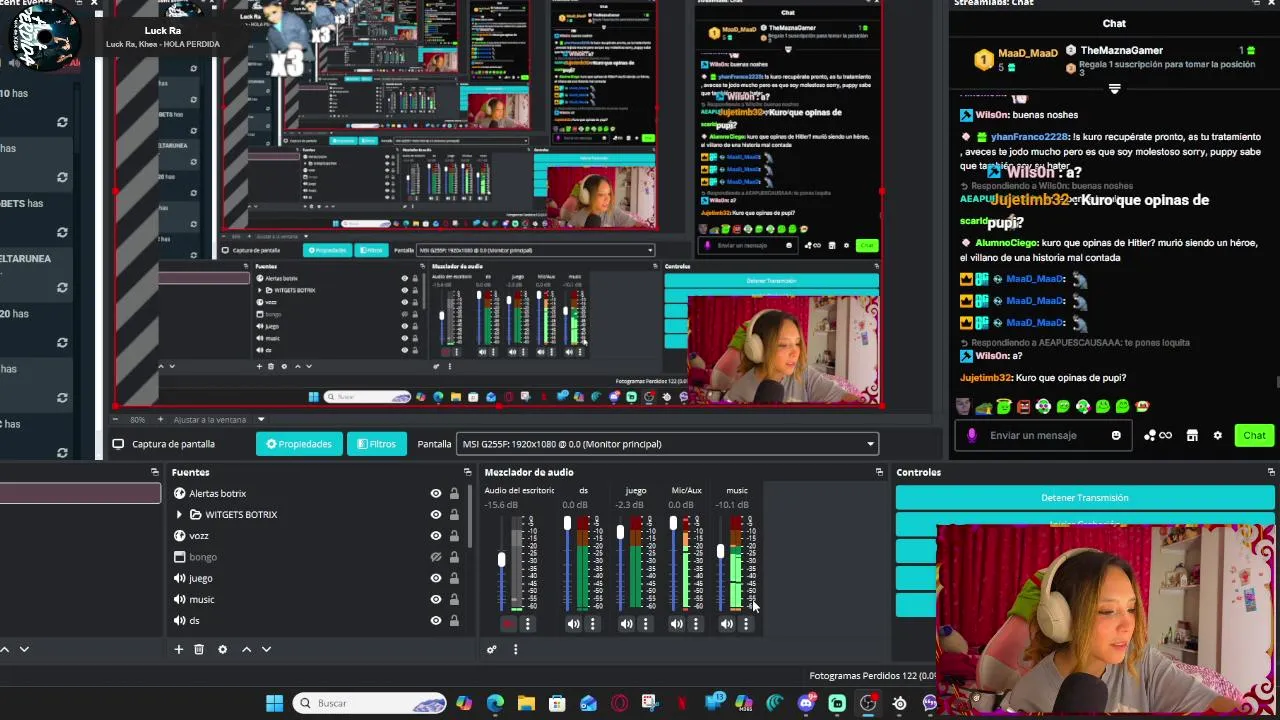The image size is (1280, 720).
Task: Open chat settings gear icon
Action: pyautogui.click(x=1217, y=435)
